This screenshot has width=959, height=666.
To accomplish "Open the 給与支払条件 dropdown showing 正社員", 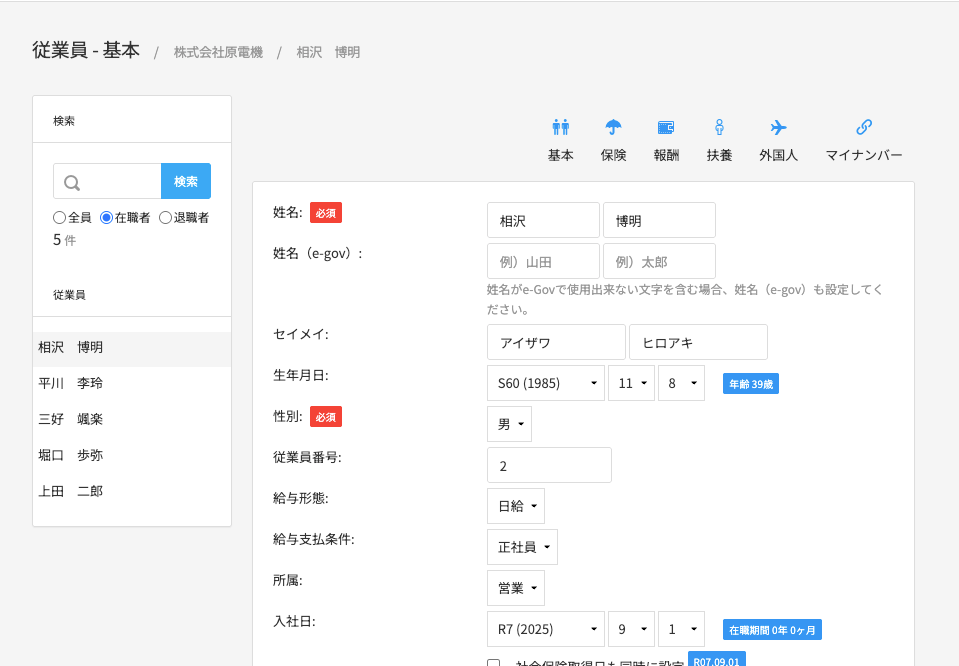I will 522,547.
